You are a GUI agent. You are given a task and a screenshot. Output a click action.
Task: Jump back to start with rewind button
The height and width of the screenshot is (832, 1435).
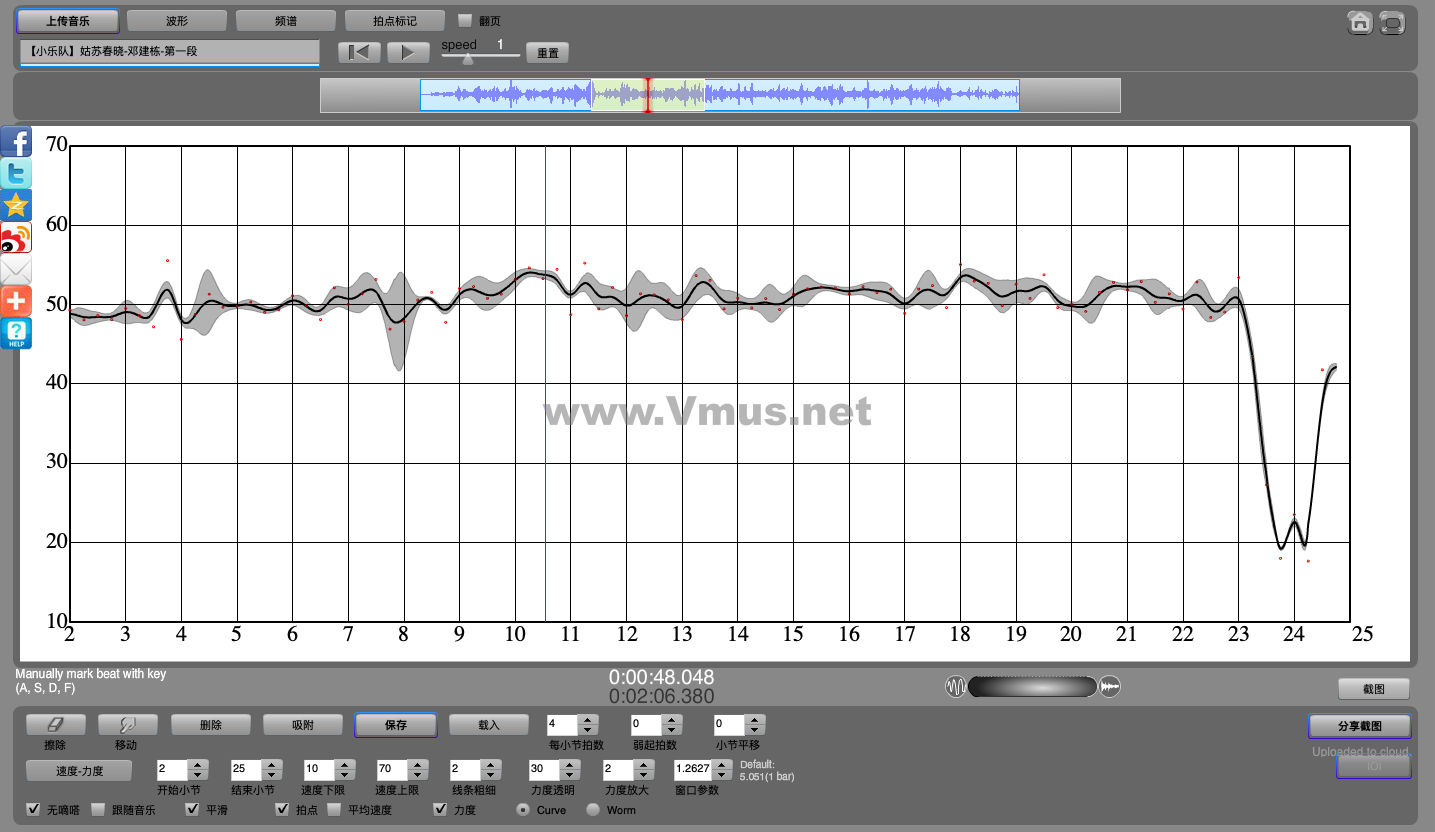pos(358,52)
